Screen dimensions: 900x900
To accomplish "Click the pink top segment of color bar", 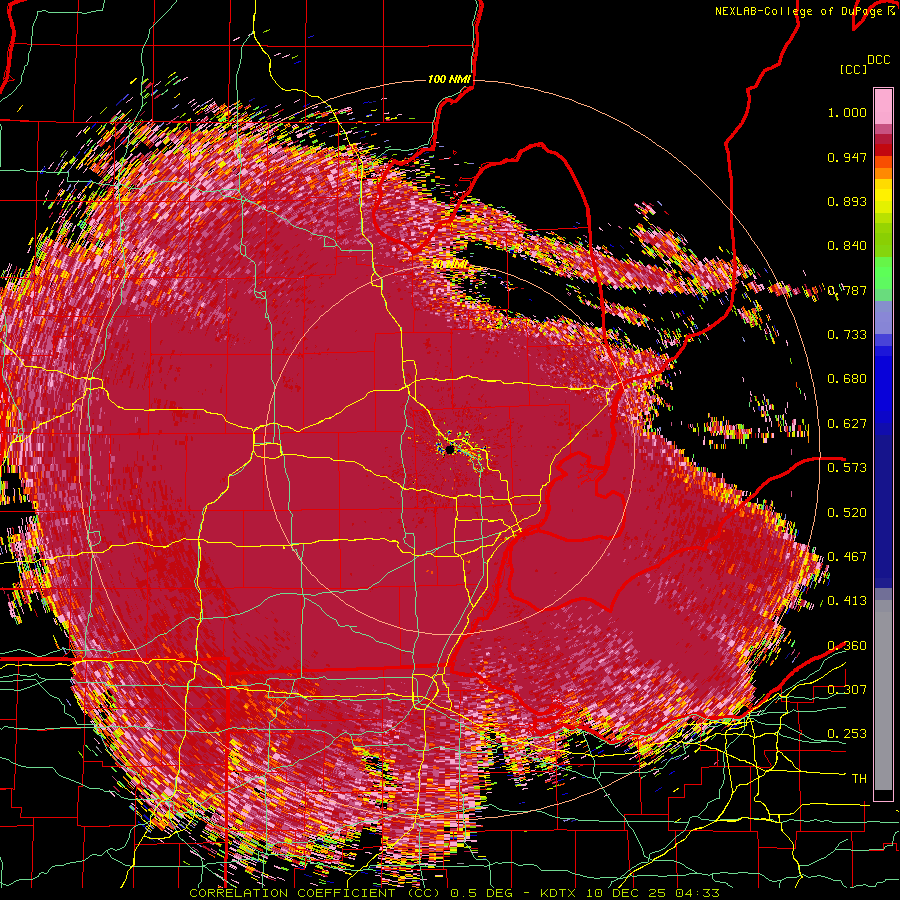I will (883, 106).
